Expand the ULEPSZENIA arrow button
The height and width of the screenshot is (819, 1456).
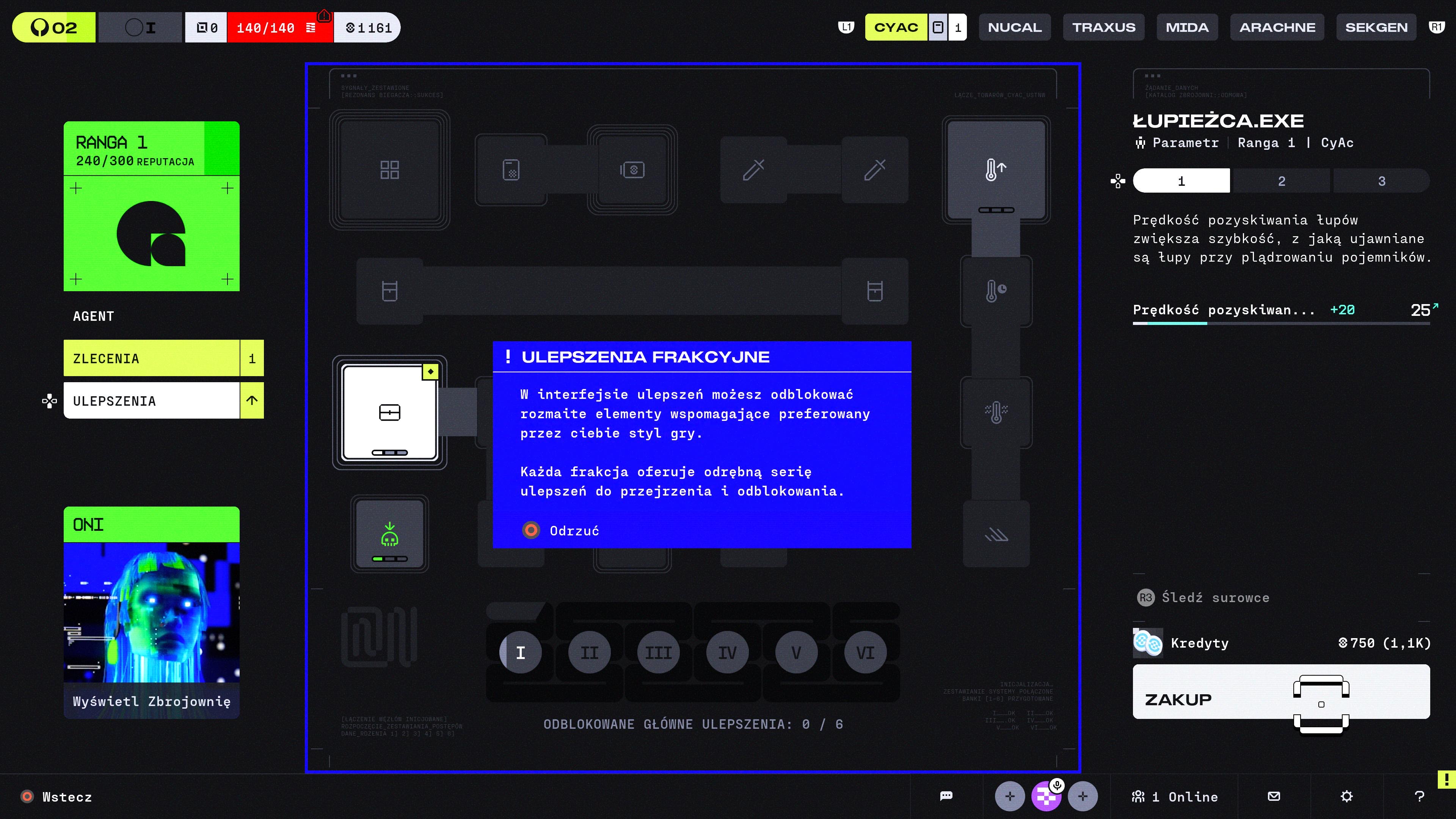click(252, 401)
